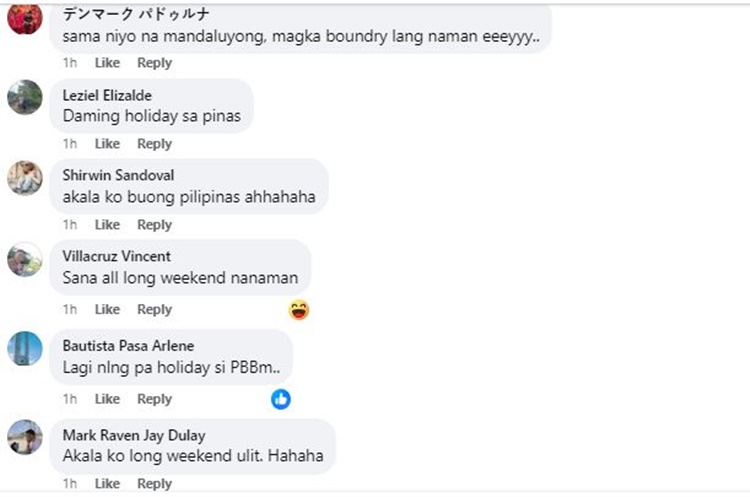This screenshot has width=750, height=497.
Task: Open Bautista Pasa Arlene's avatar
Action: pos(25,349)
